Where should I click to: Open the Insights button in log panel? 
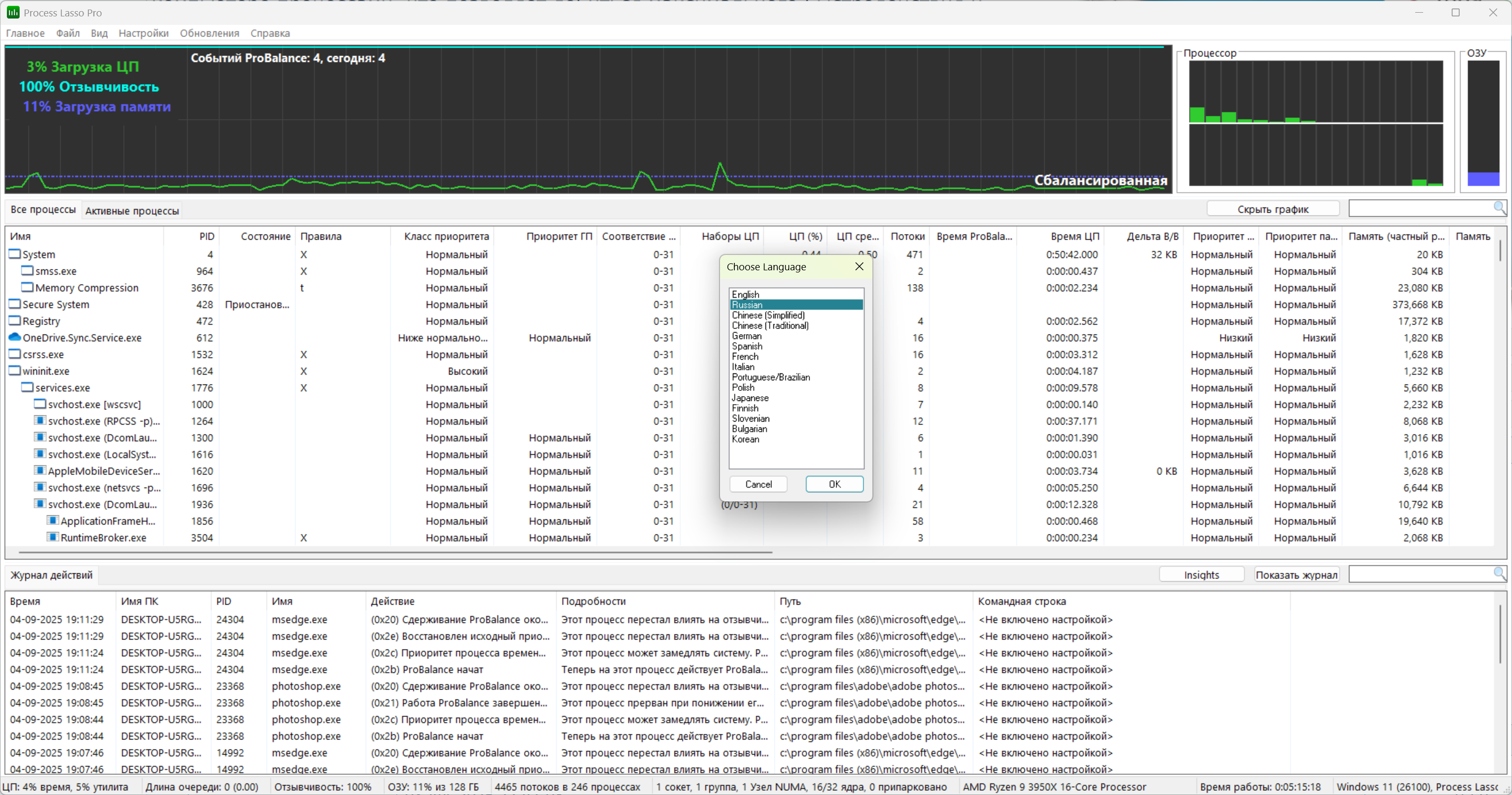coord(1201,575)
